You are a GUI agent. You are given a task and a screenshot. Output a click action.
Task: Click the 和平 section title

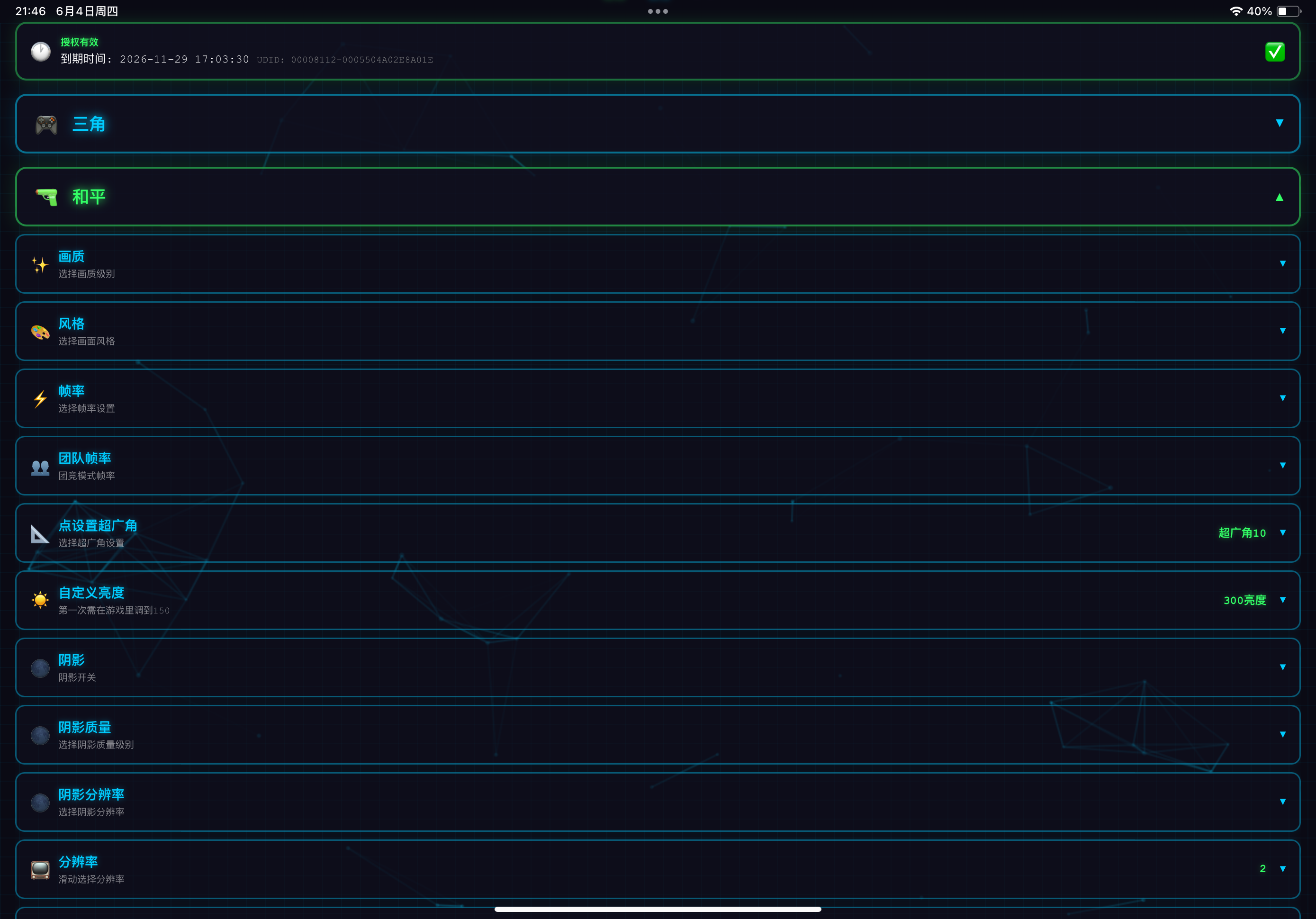[89, 197]
